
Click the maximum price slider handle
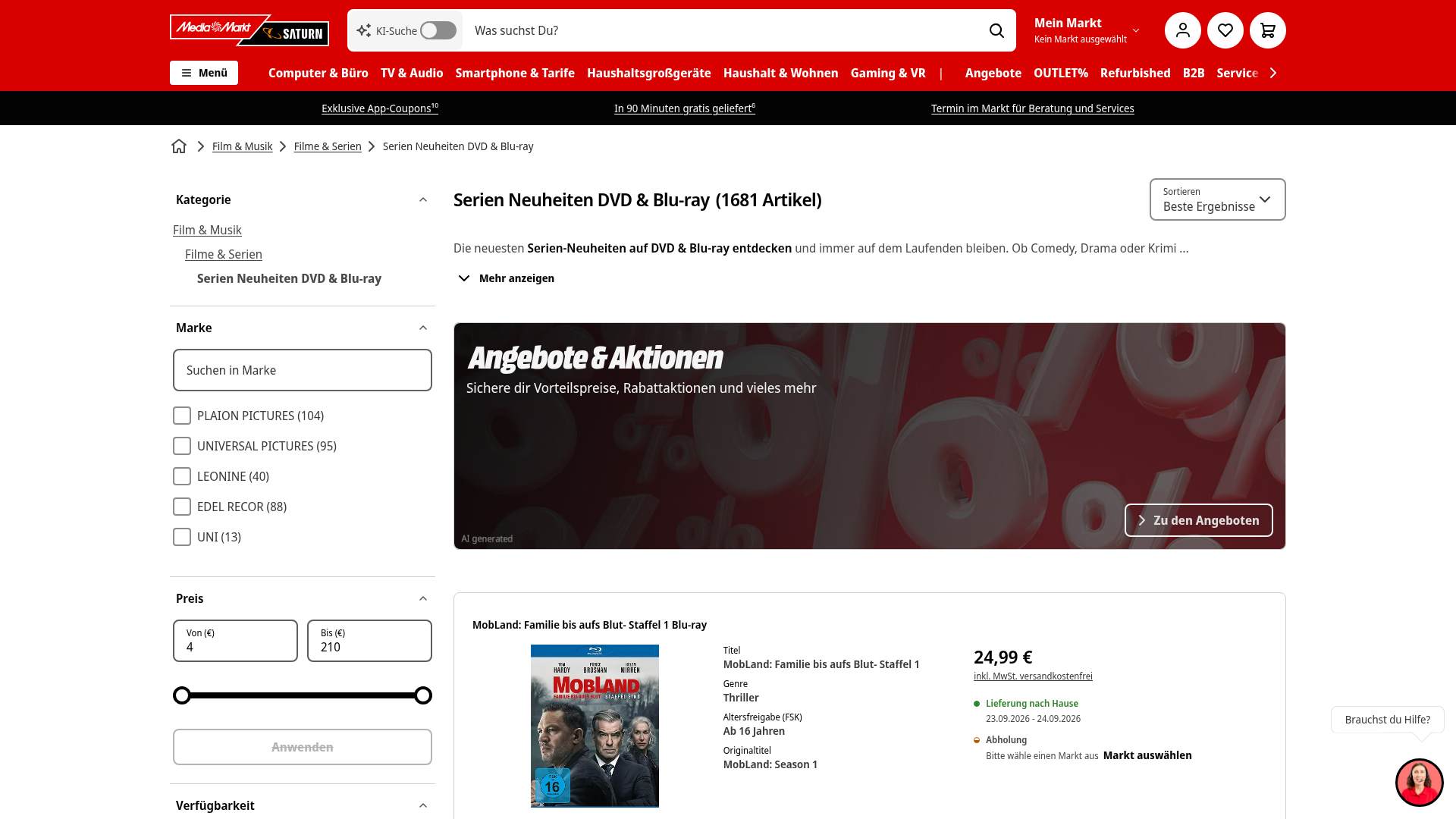click(423, 695)
